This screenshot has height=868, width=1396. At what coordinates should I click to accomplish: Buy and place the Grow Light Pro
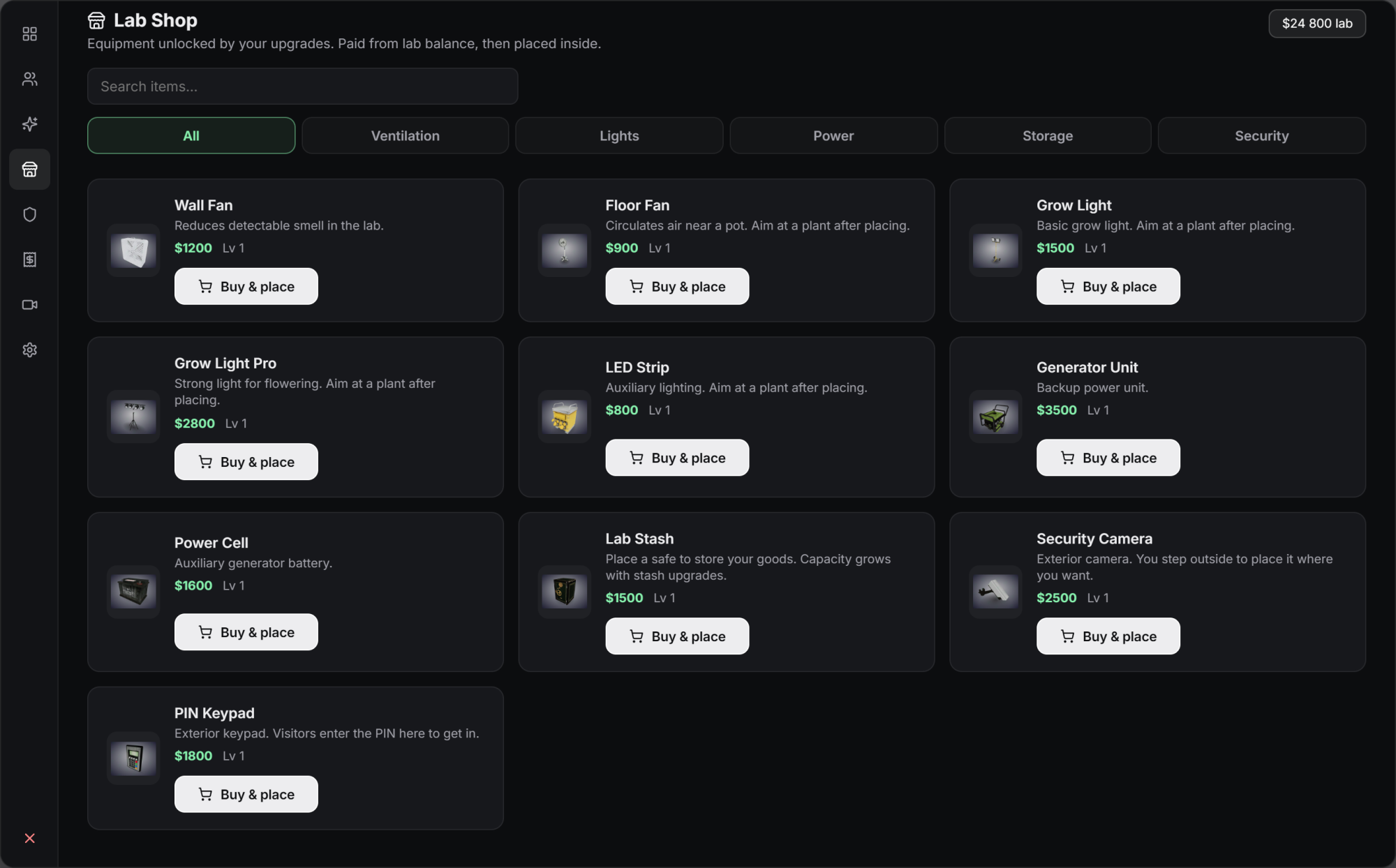pos(246,461)
